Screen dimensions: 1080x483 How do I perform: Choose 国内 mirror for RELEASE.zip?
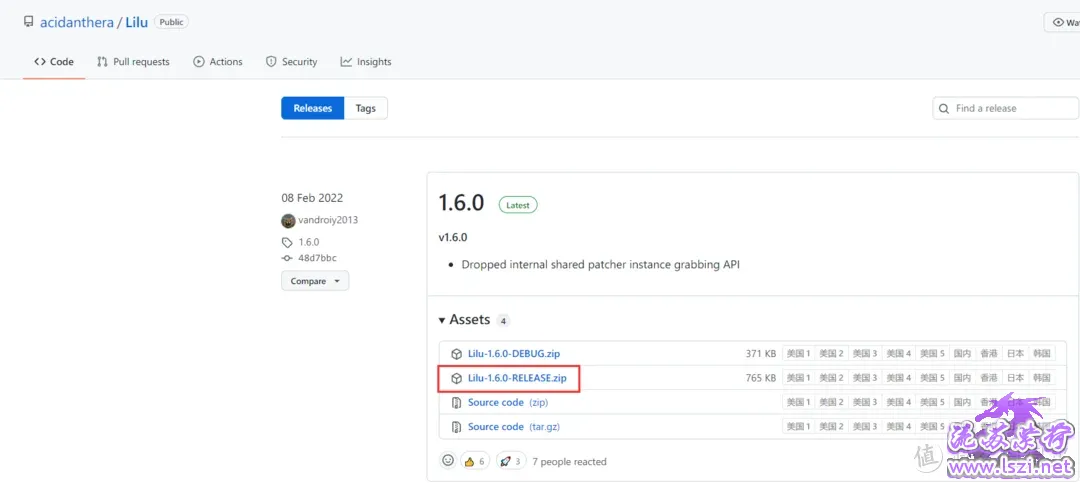click(x=962, y=378)
